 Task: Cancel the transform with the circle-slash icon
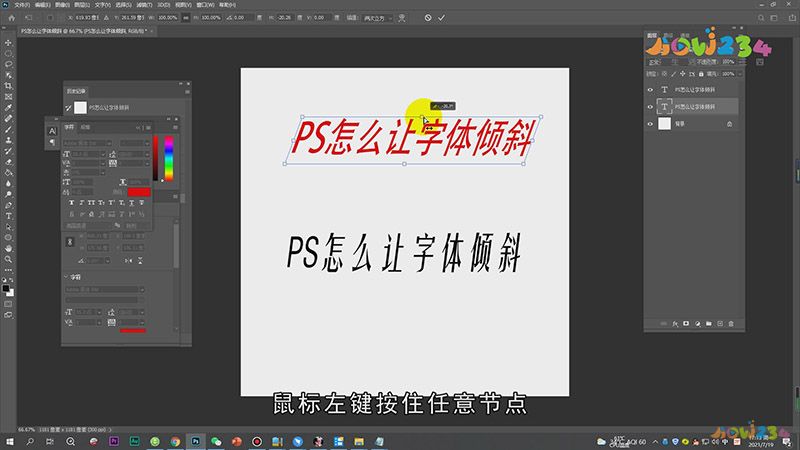point(428,18)
